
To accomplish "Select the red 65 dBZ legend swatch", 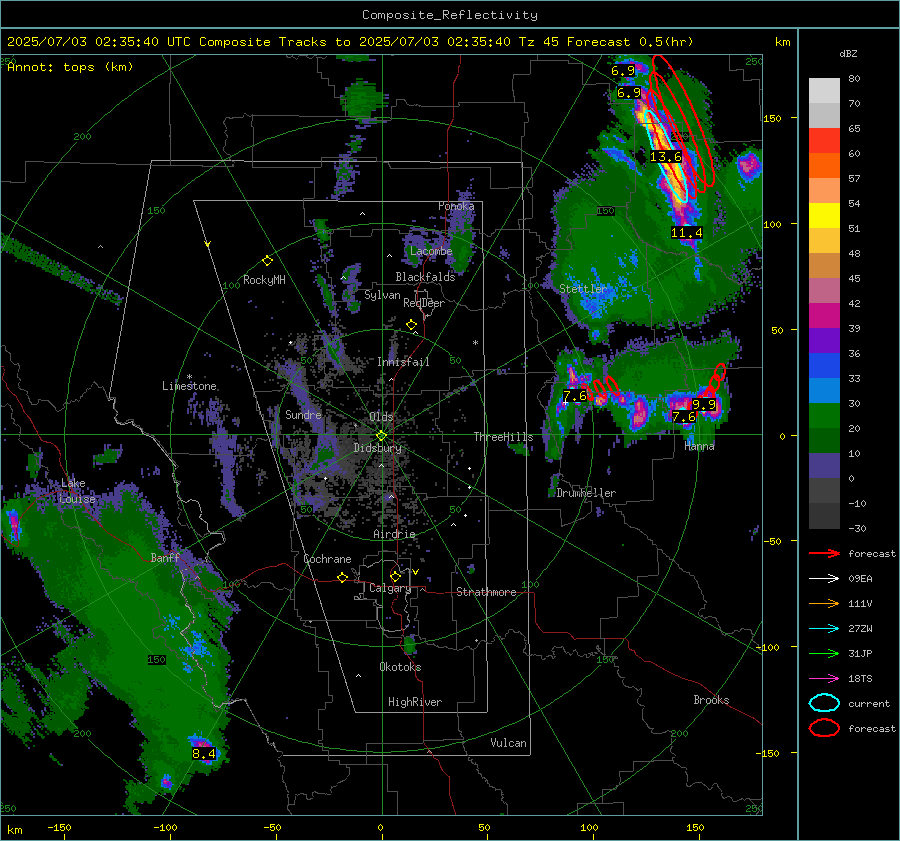I will [x=824, y=141].
